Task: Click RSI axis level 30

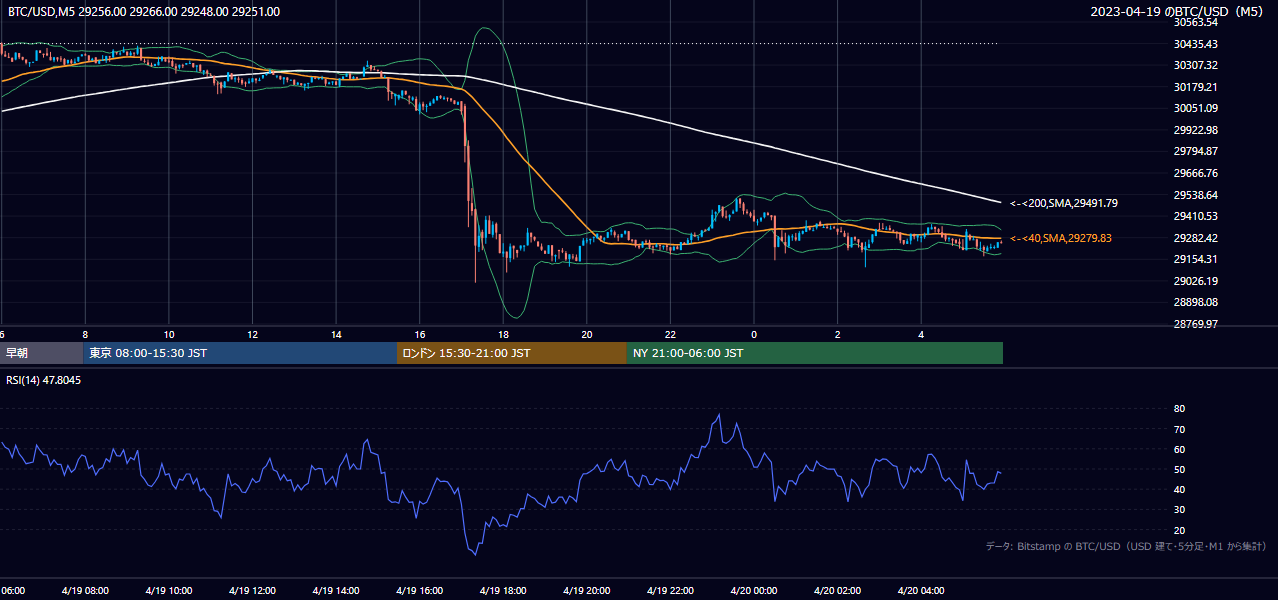Action: coord(1180,510)
